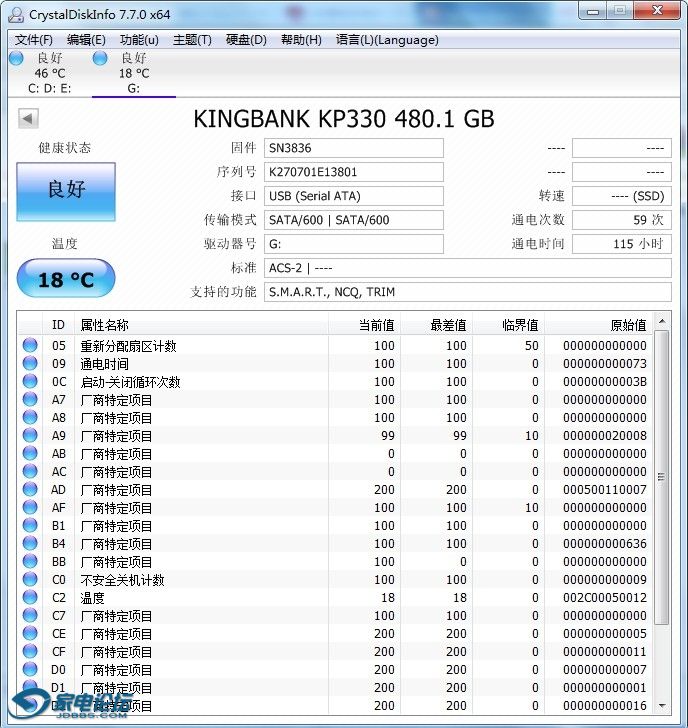Click the firmware field SN3836

coord(354,148)
